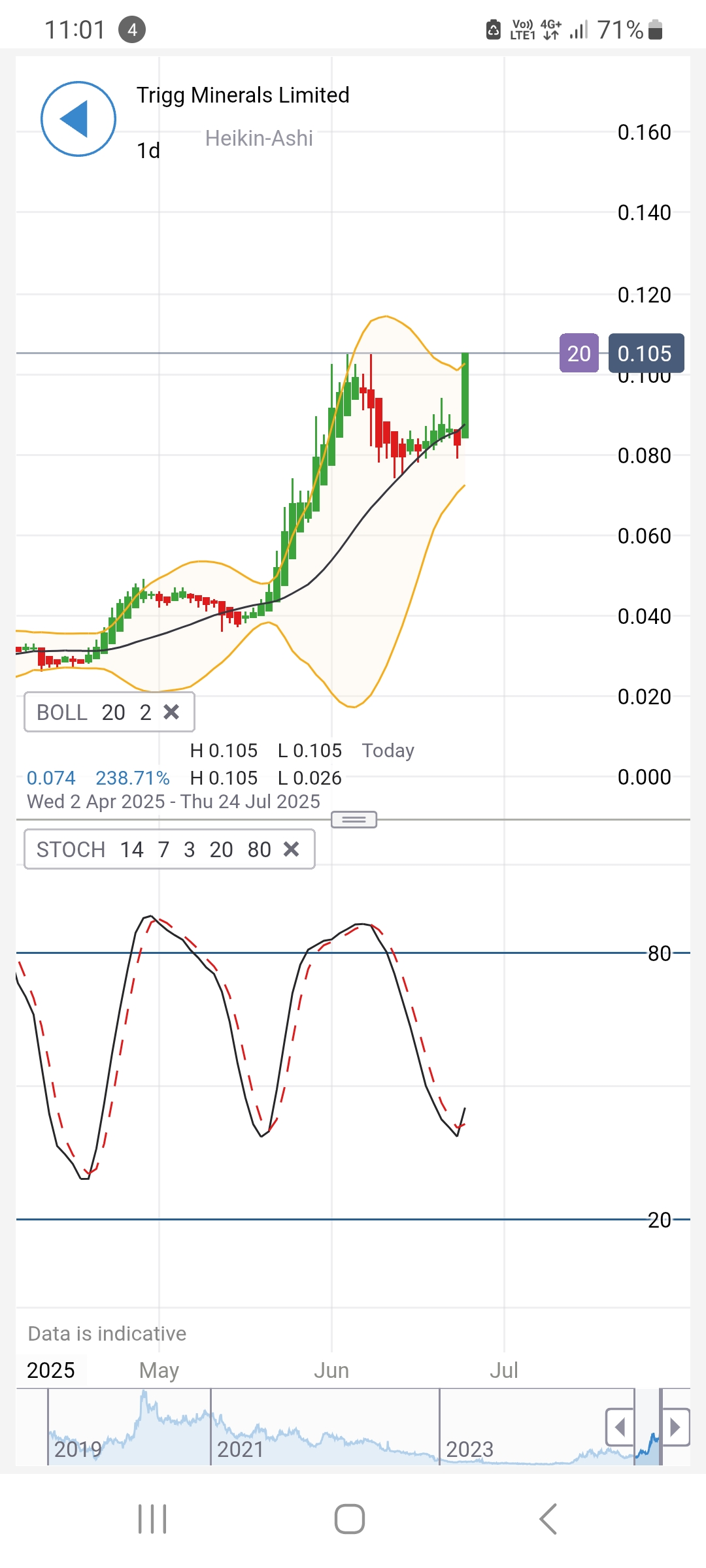The width and height of the screenshot is (706, 1568).
Task: Tap the 0.074 price change value
Action: pyautogui.click(x=51, y=778)
